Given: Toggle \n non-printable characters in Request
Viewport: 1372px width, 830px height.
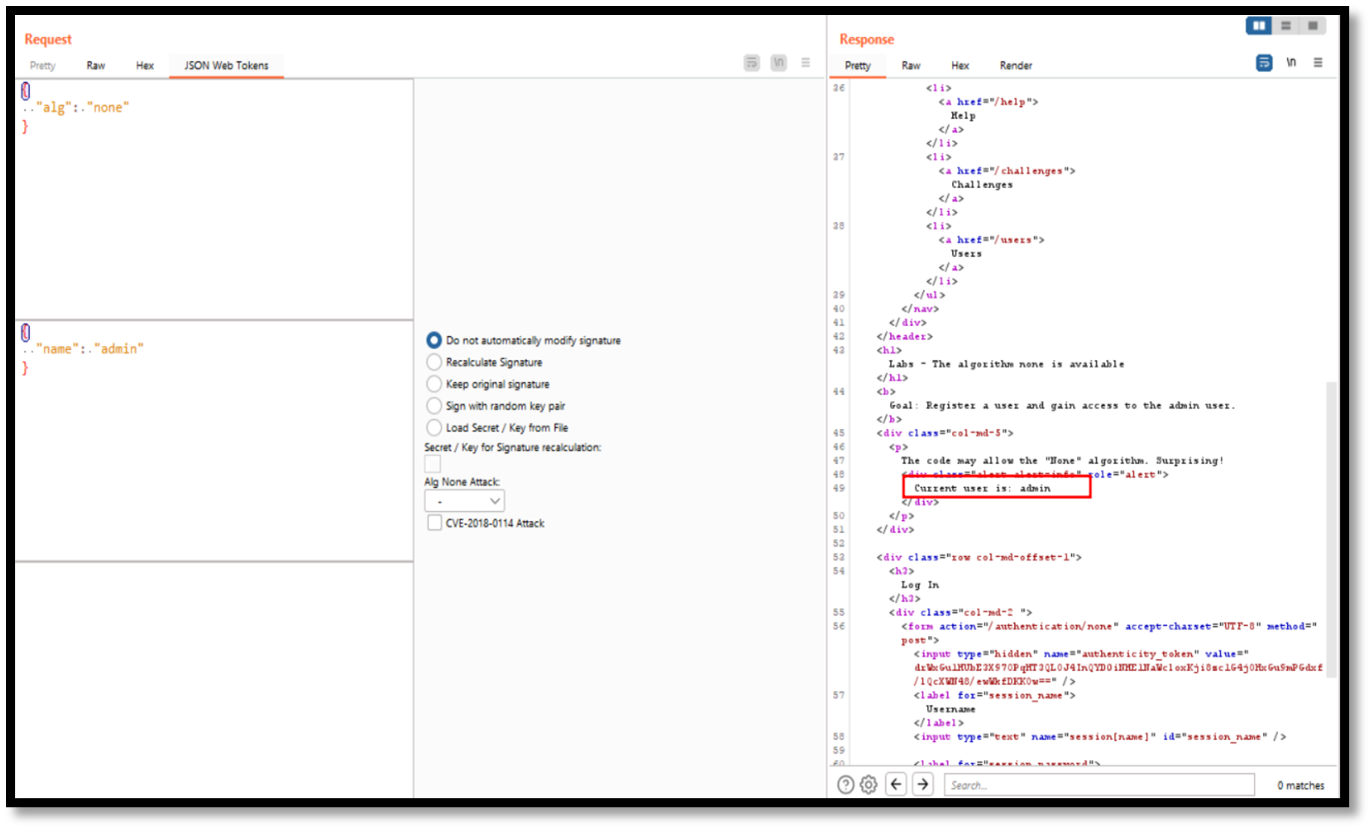Looking at the screenshot, I should (x=778, y=63).
